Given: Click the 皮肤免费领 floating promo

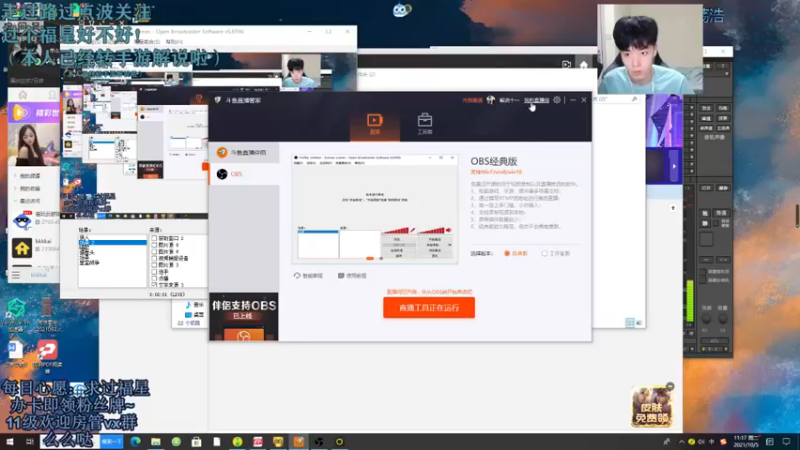Looking at the screenshot, I should click(652, 406).
